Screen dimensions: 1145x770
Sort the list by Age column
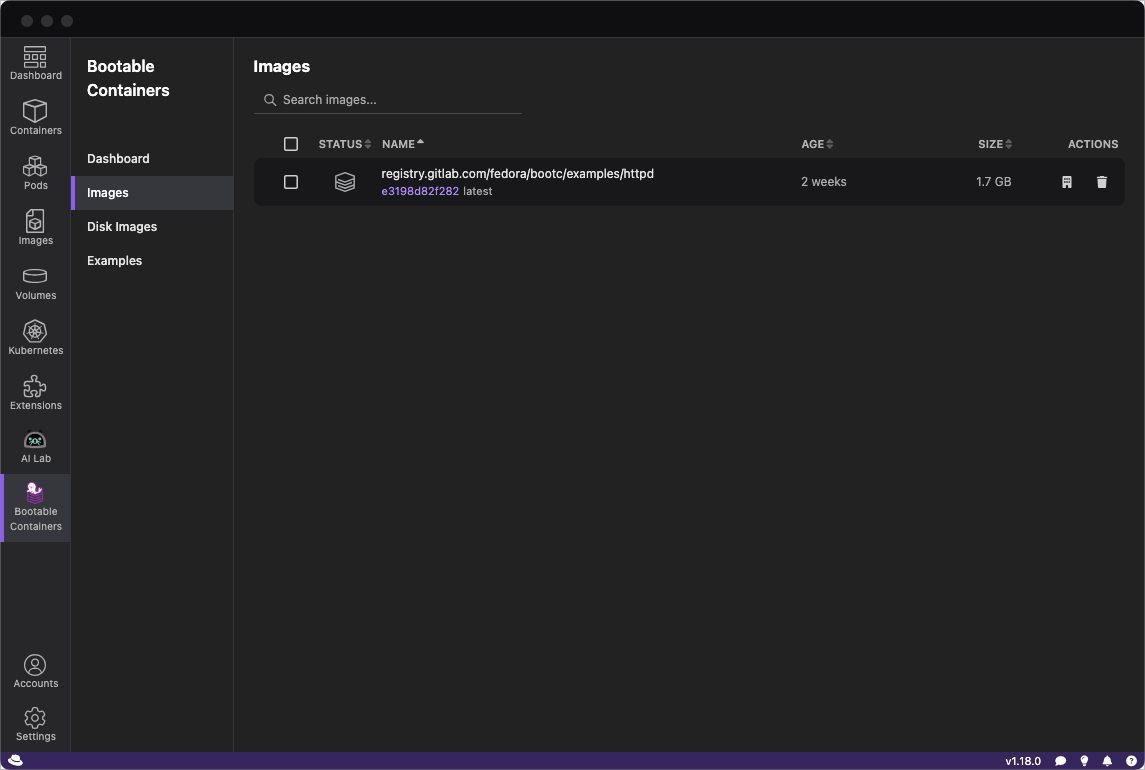coord(816,144)
